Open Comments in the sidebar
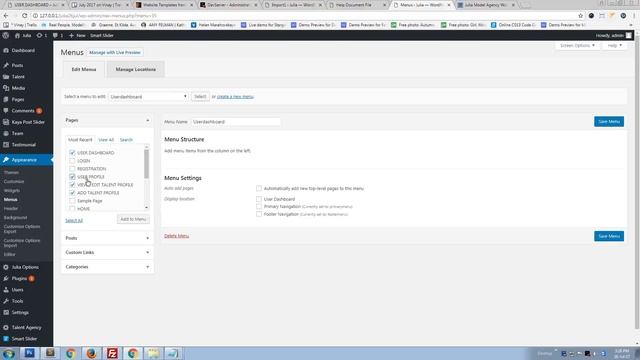The image size is (640, 360). point(23,111)
